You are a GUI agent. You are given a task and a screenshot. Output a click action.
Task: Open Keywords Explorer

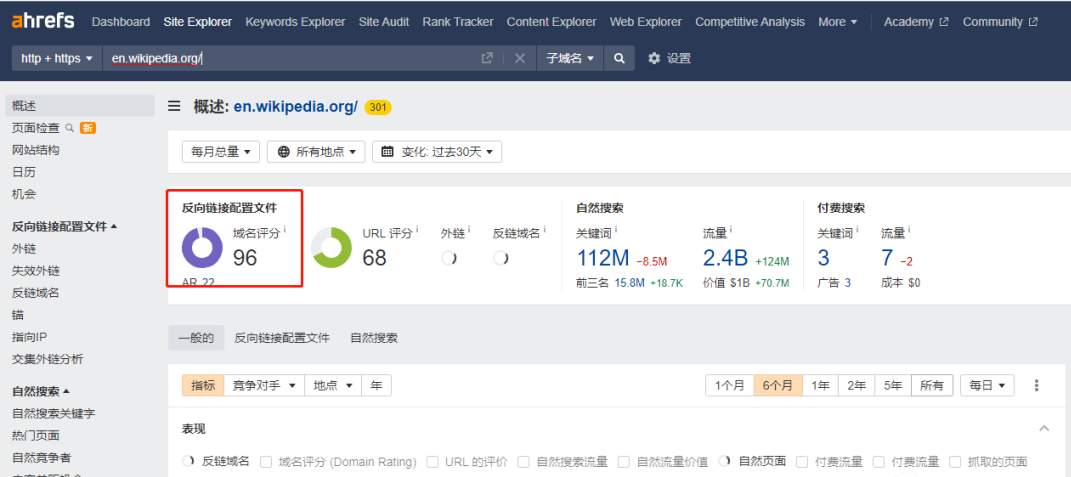pyautogui.click(x=295, y=21)
